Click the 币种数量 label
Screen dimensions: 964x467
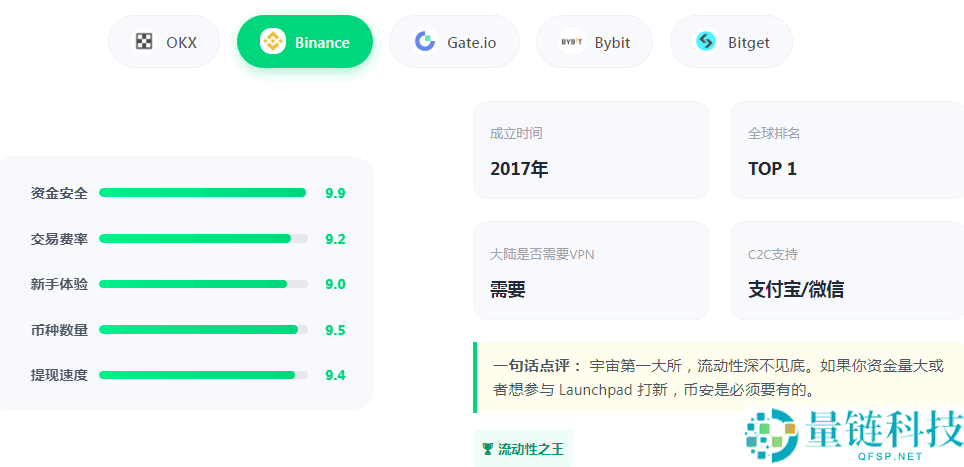pos(59,331)
